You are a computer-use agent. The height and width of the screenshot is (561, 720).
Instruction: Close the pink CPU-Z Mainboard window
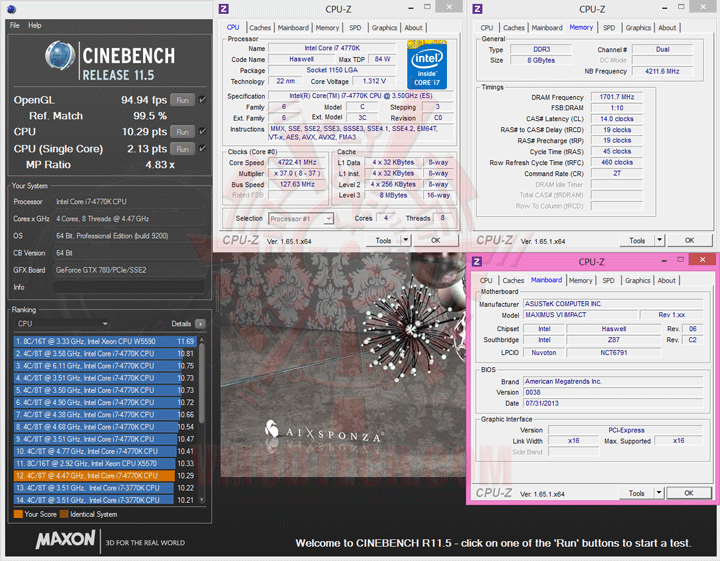(x=703, y=259)
